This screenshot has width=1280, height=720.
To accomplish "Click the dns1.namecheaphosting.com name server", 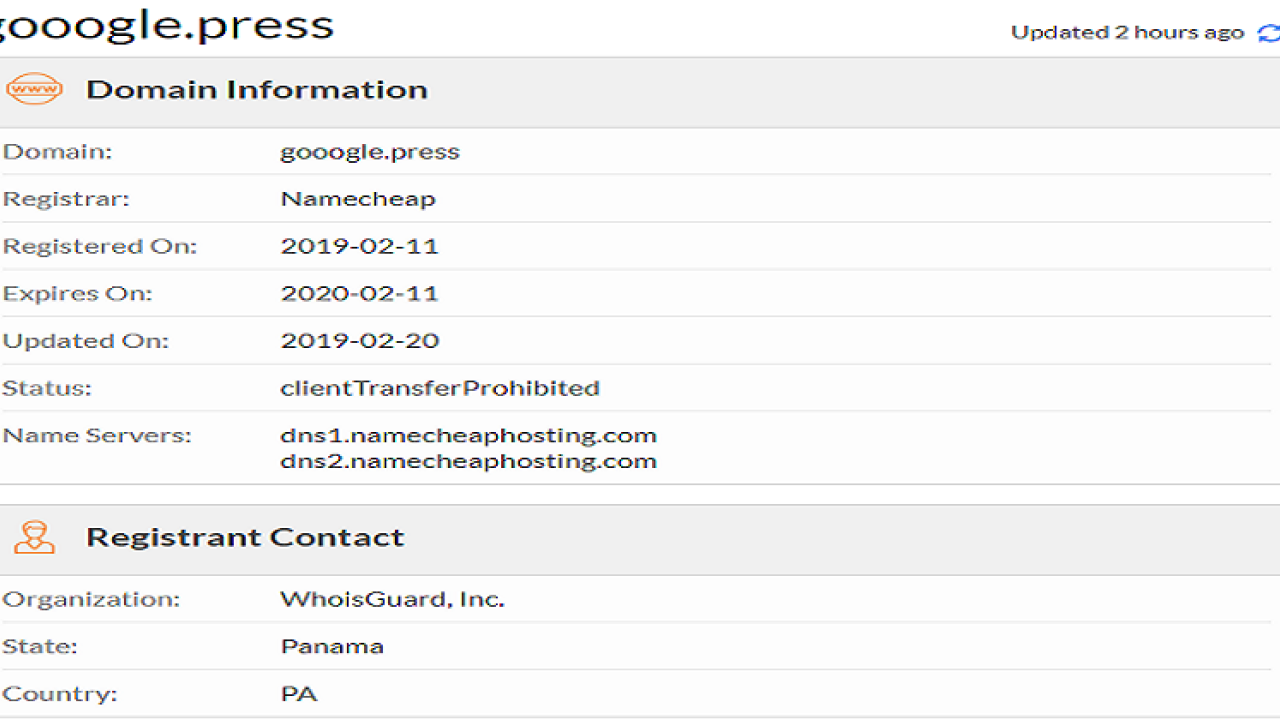I will 468,435.
